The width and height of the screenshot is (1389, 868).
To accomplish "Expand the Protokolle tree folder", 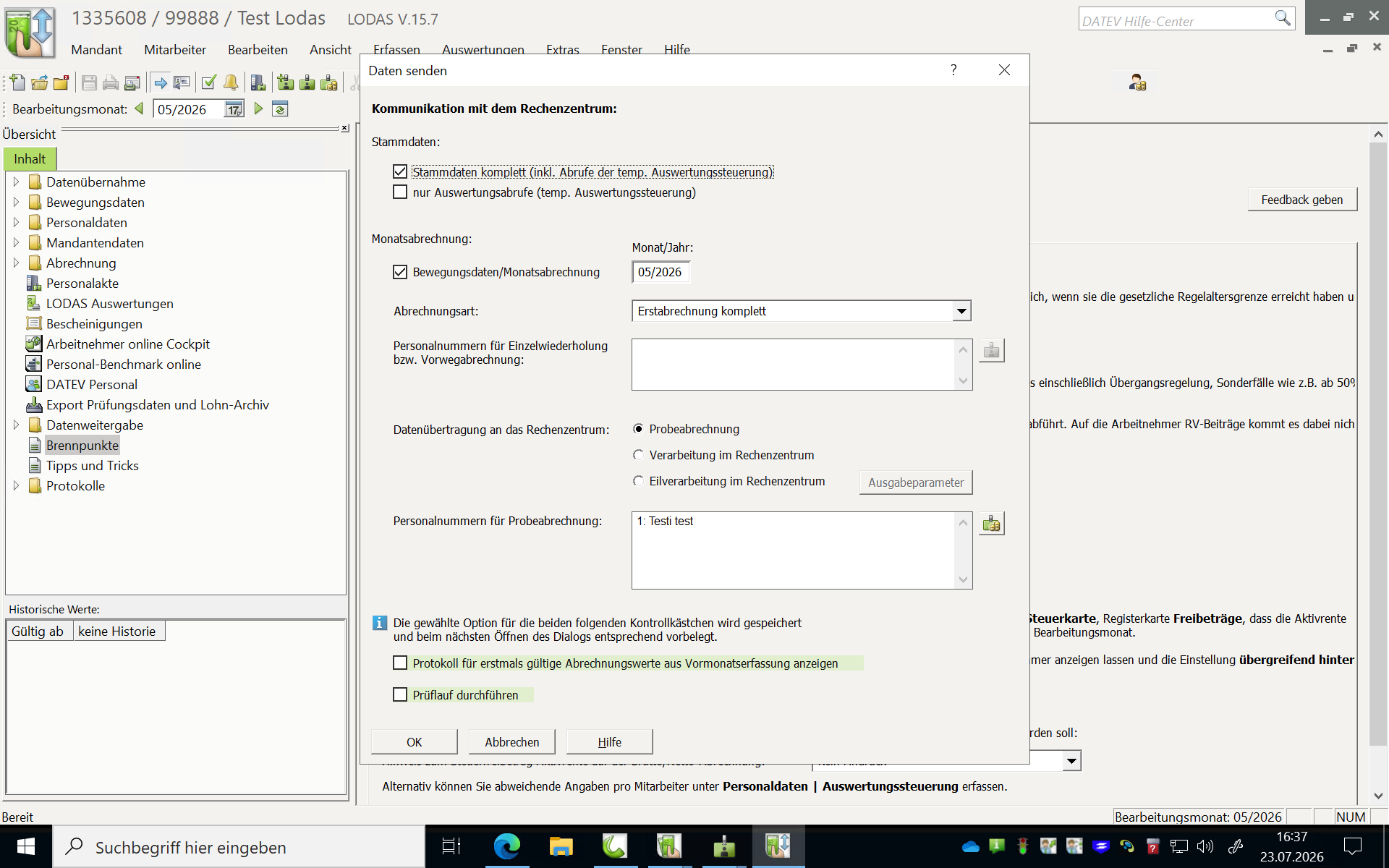I will click(x=16, y=486).
